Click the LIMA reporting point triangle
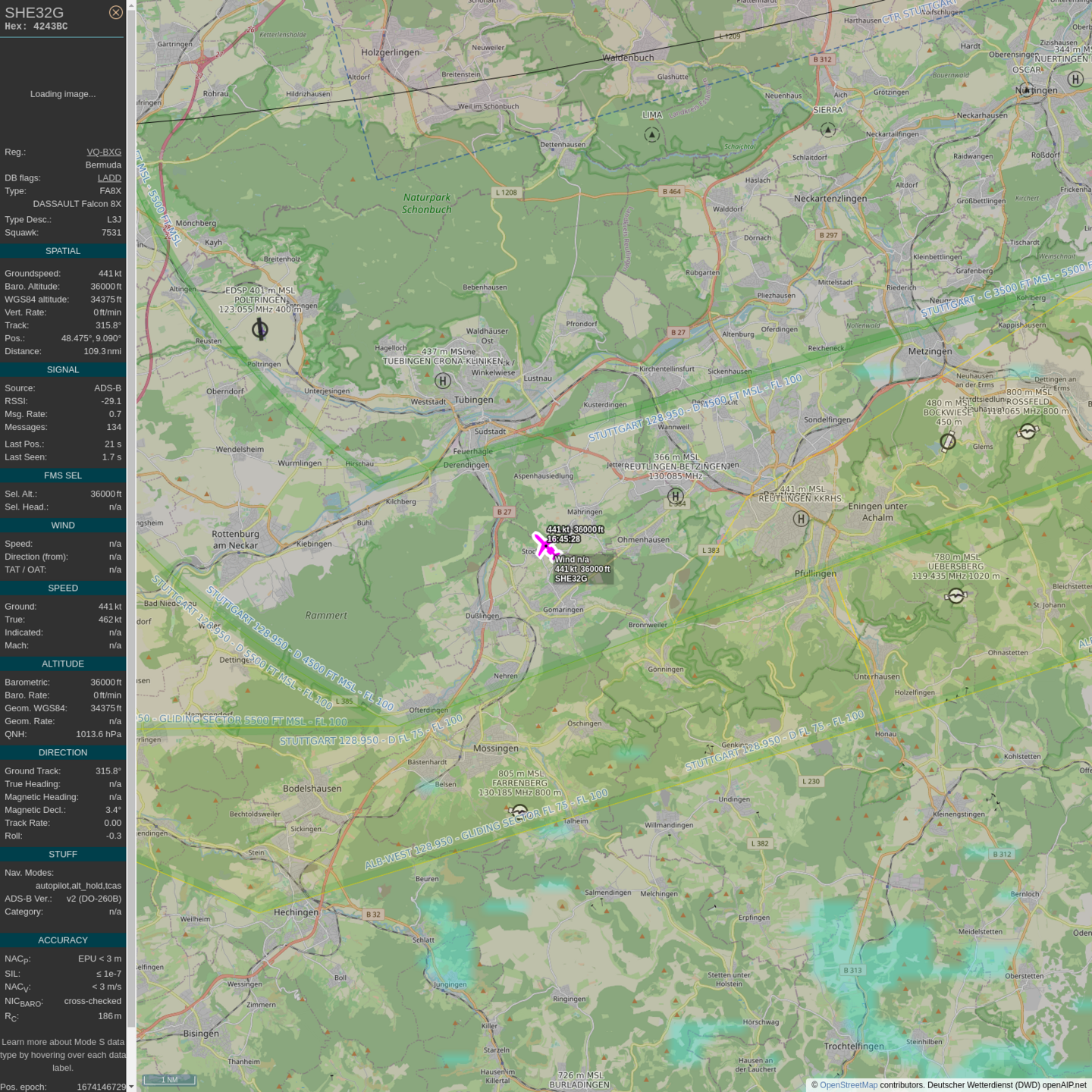1092x1092 pixels. pos(651,135)
